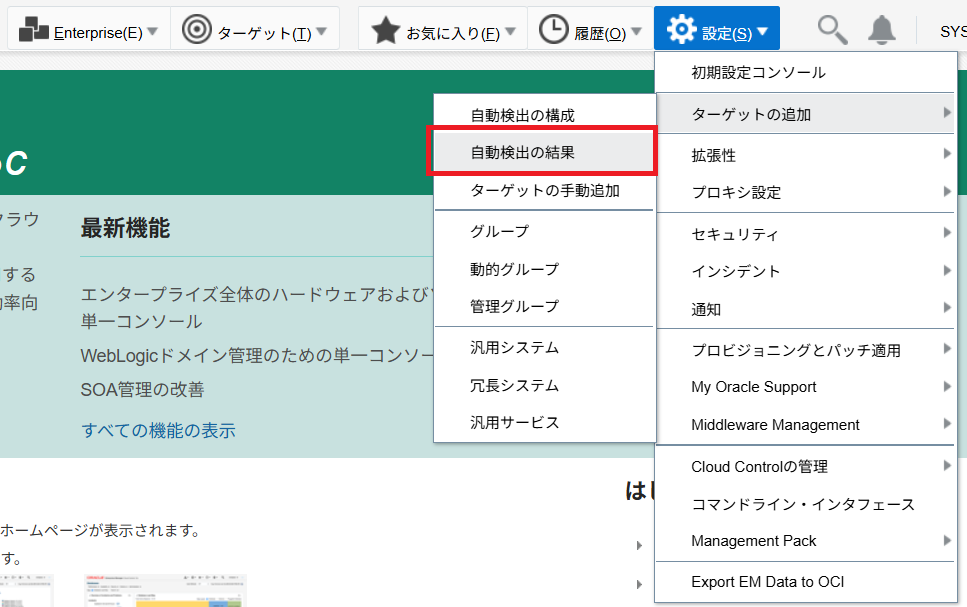Choose コマンドライン・インタフェース menu item
The width and height of the screenshot is (967, 607).
802,504
